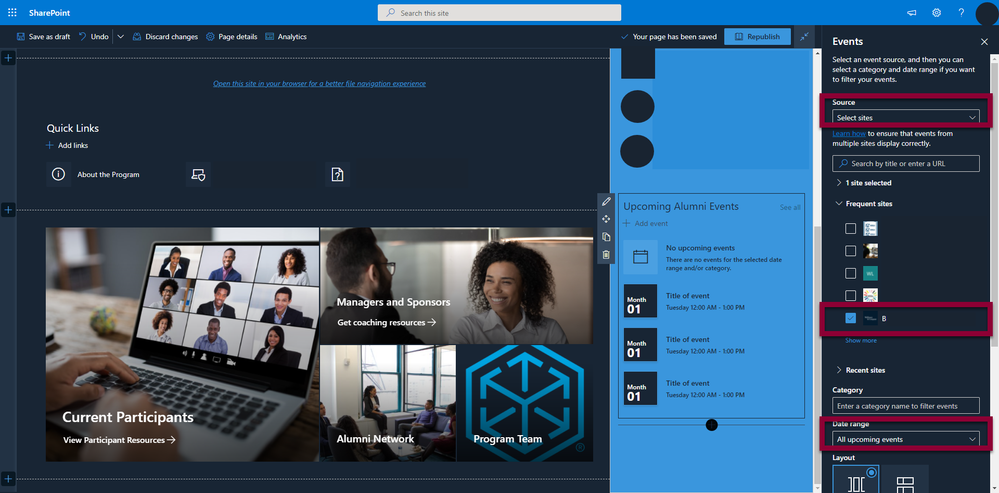Click the Search by title or URL field
Viewport: 999px width, 493px height.
point(905,164)
